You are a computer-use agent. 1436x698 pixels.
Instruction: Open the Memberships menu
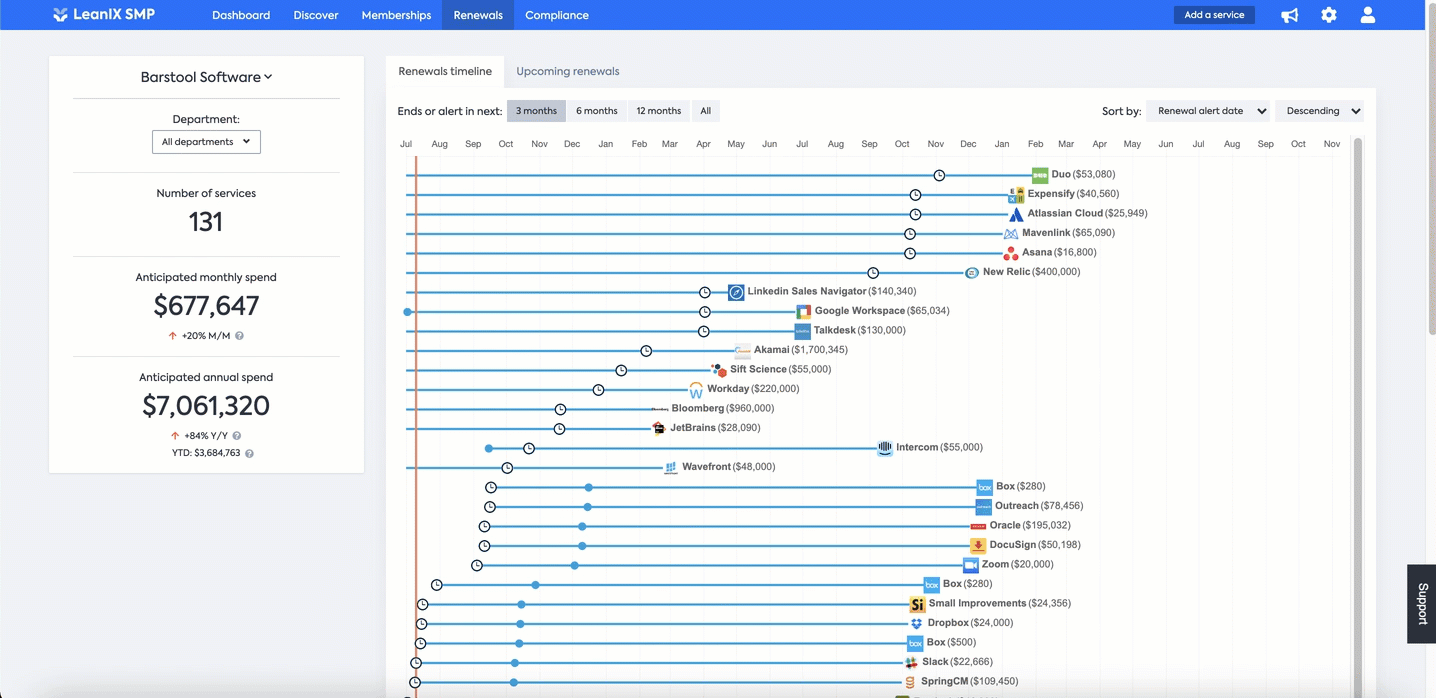point(396,15)
